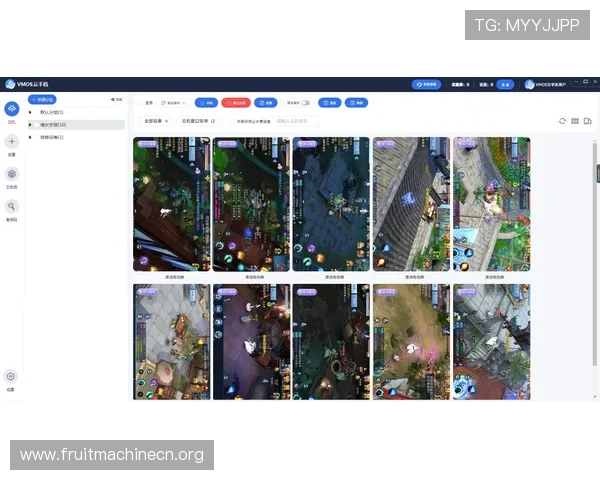This screenshot has width=600, height=480.
Task: Click the blue power-on button with play icon
Action: tap(206, 103)
